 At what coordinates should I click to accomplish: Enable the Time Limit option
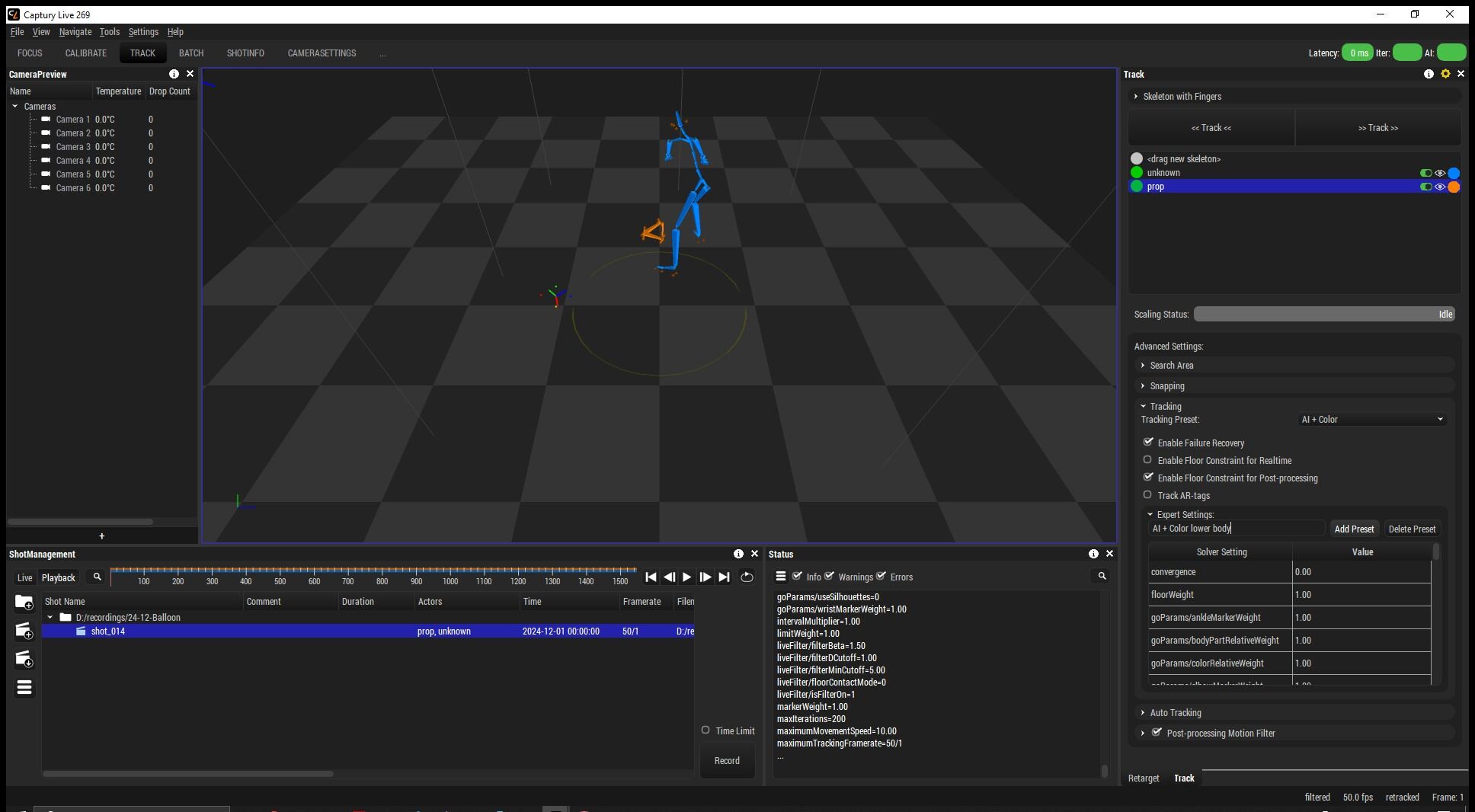pyautogui.click(x=706, y=730)
